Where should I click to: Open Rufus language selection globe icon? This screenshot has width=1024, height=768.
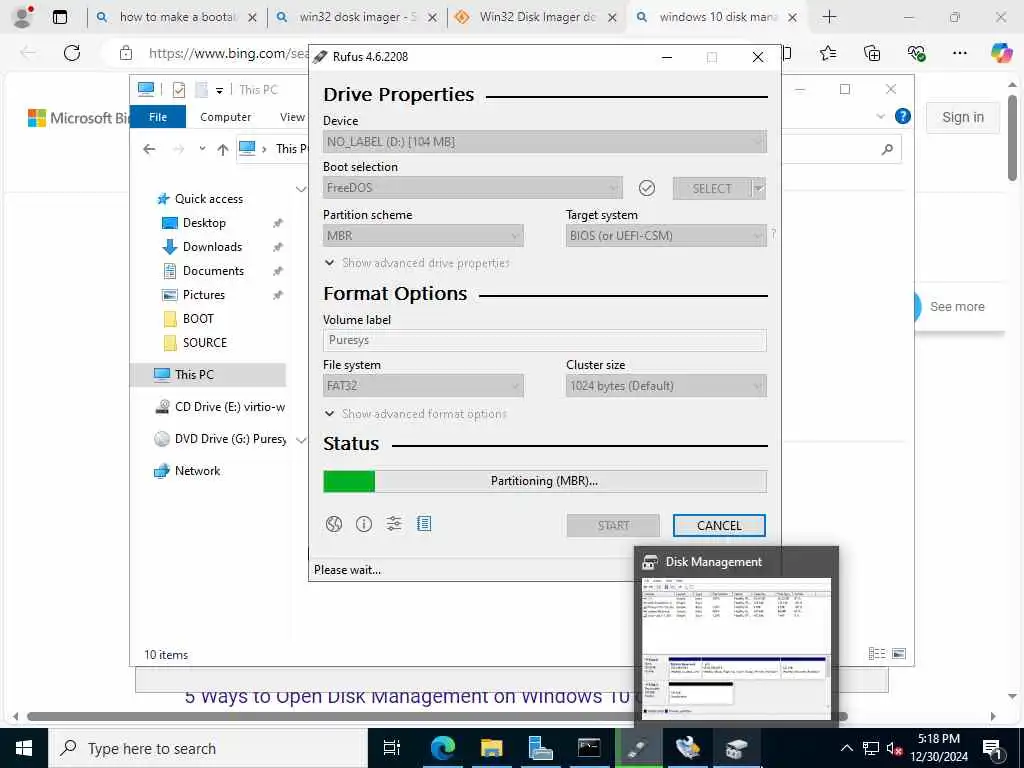coord(334,524)
